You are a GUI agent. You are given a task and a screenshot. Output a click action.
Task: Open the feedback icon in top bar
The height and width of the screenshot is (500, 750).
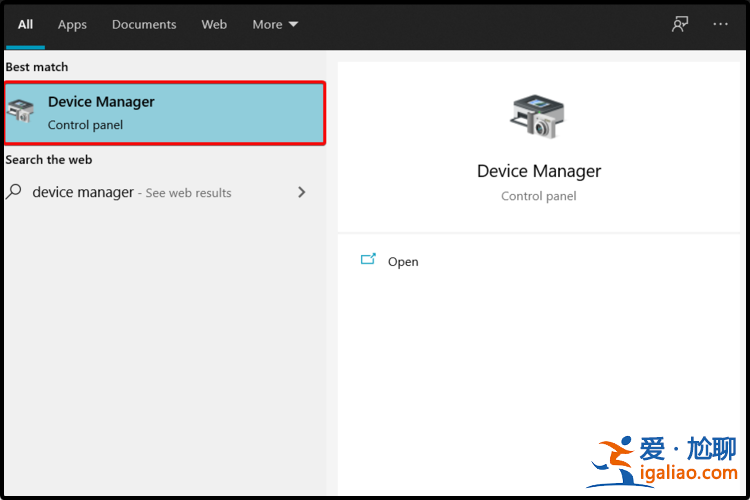coord(680,24)
